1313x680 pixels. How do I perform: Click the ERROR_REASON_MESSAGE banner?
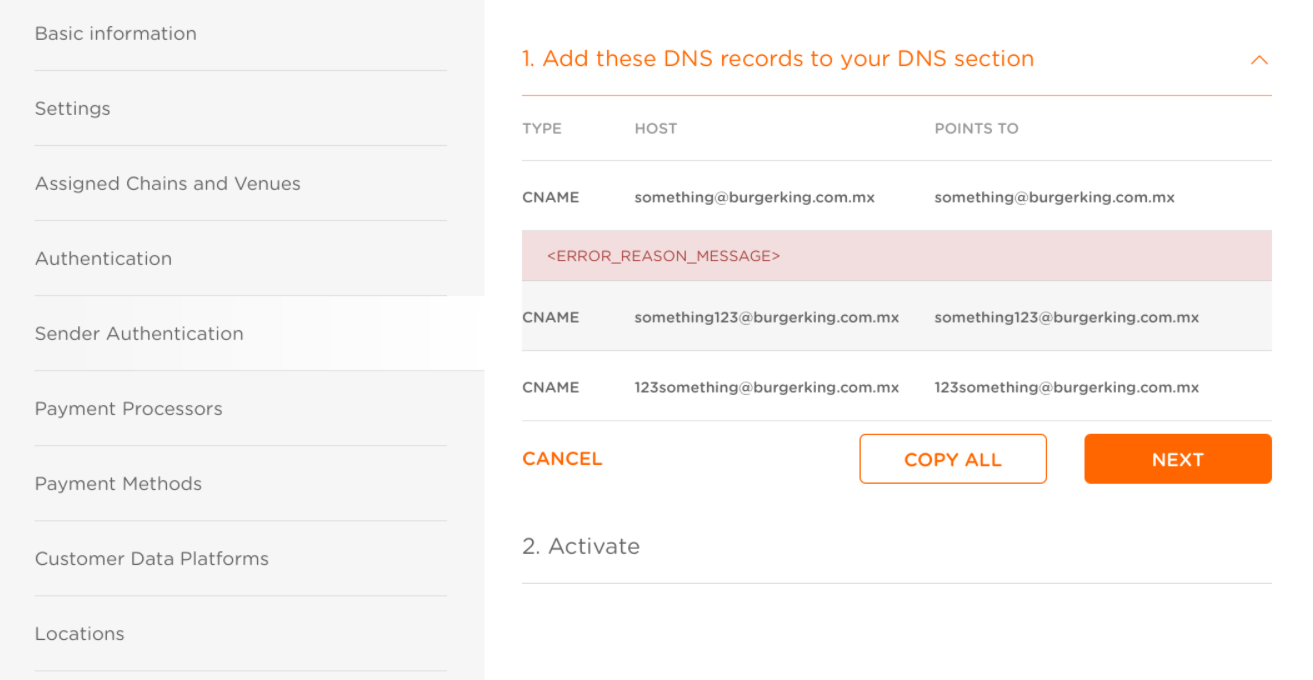click(897, 256)
